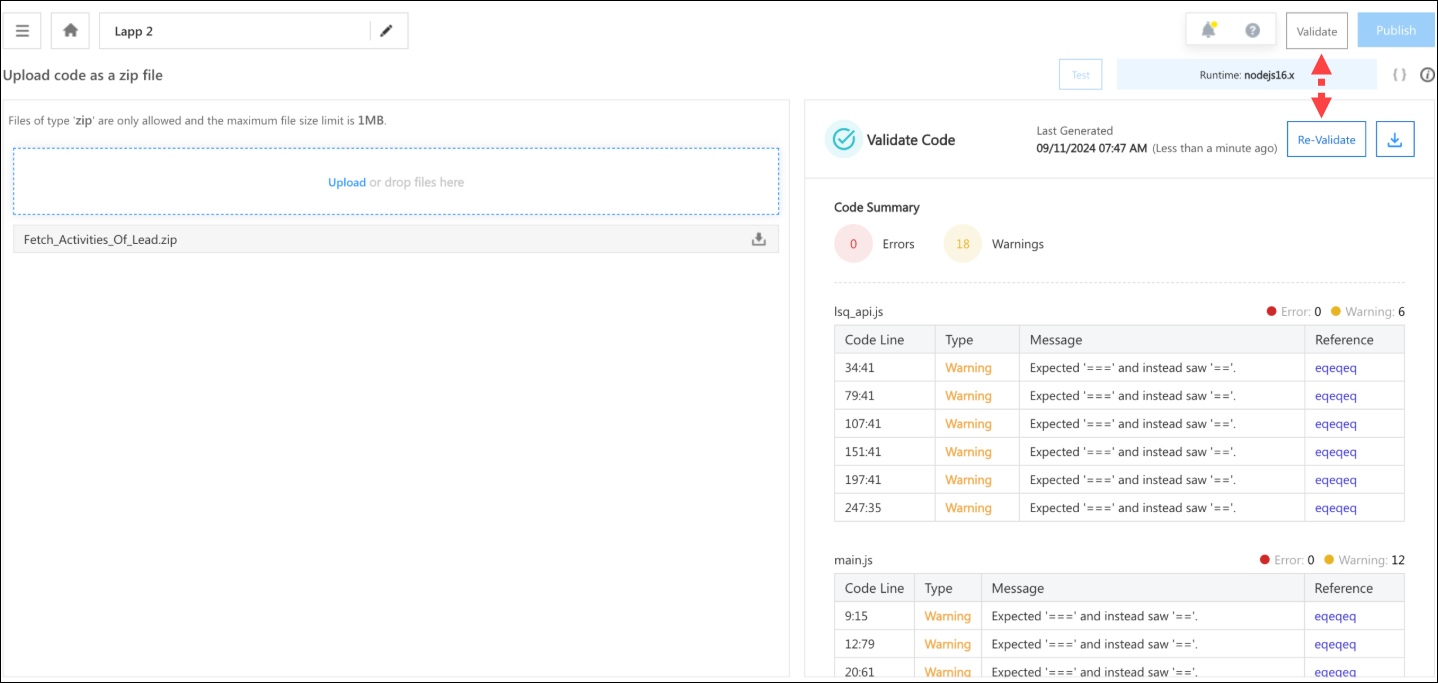The image size is (1438, 683).
Task: Click lsq_api.js Warning: 6 indicator
Action: point(1368,312)
